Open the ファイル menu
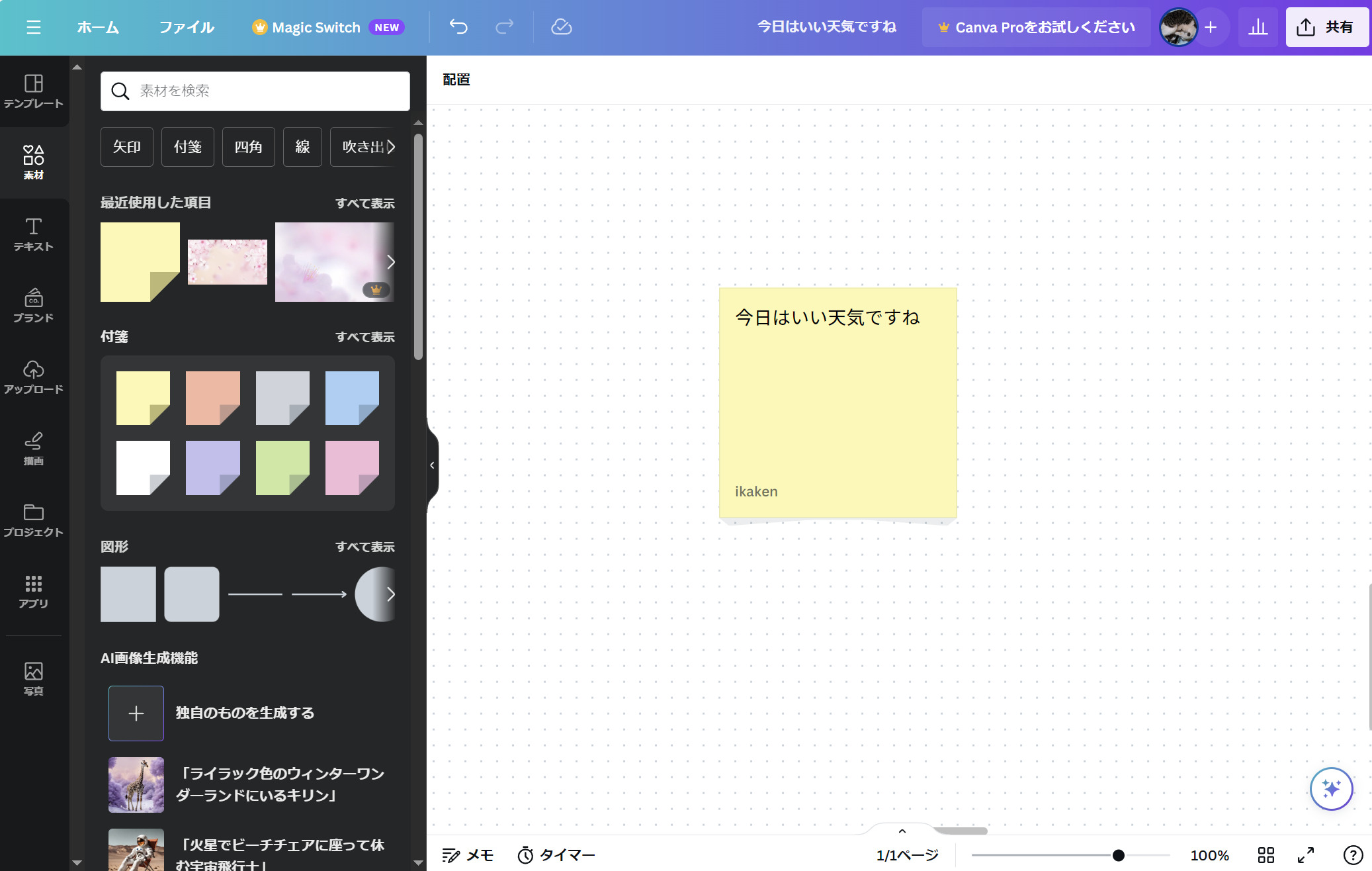Viewport: 1372px width, 871px height. point(187,27)
